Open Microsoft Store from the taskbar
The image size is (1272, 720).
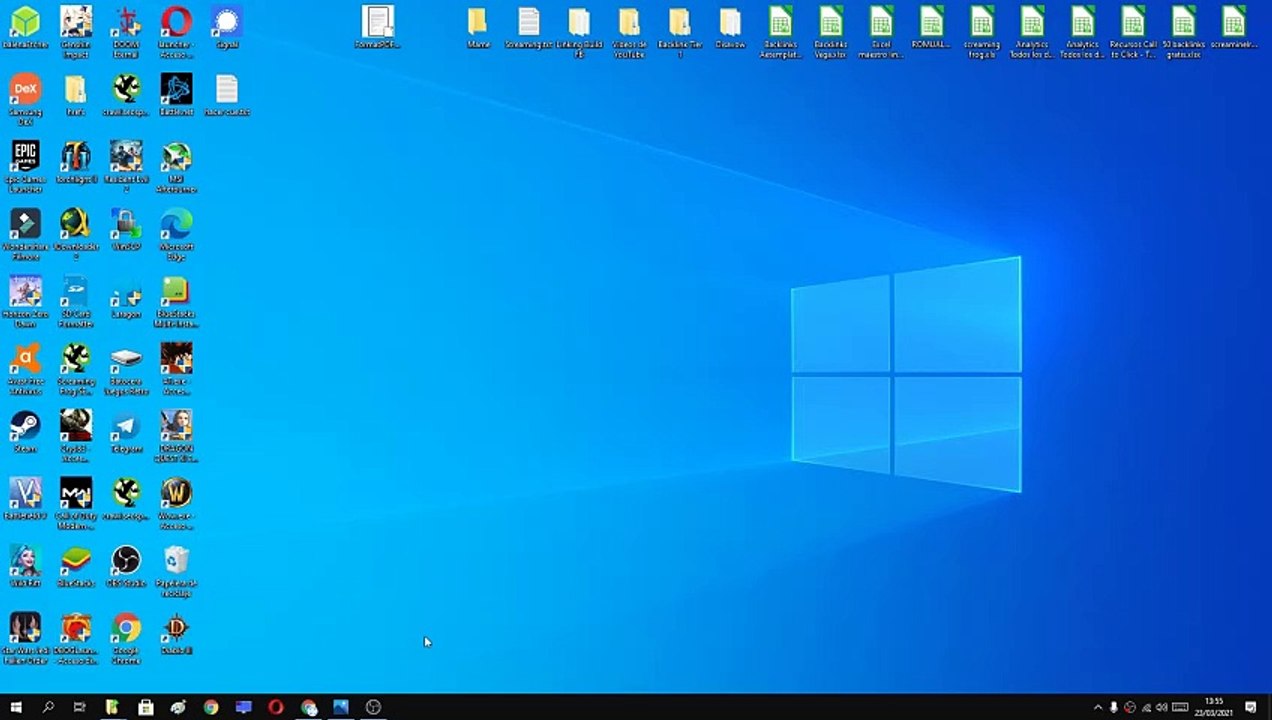coord(145,707)
